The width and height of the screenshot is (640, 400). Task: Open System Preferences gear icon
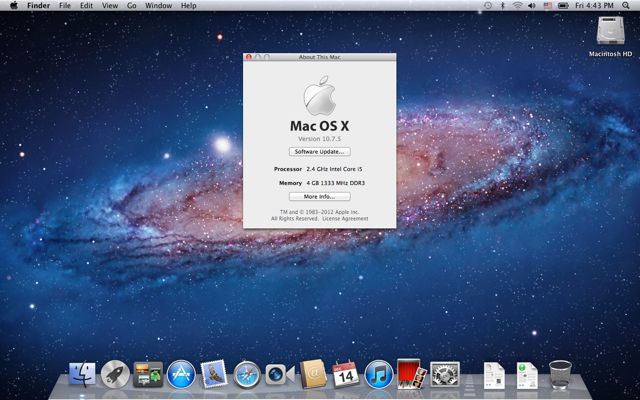tap(445, 374)
